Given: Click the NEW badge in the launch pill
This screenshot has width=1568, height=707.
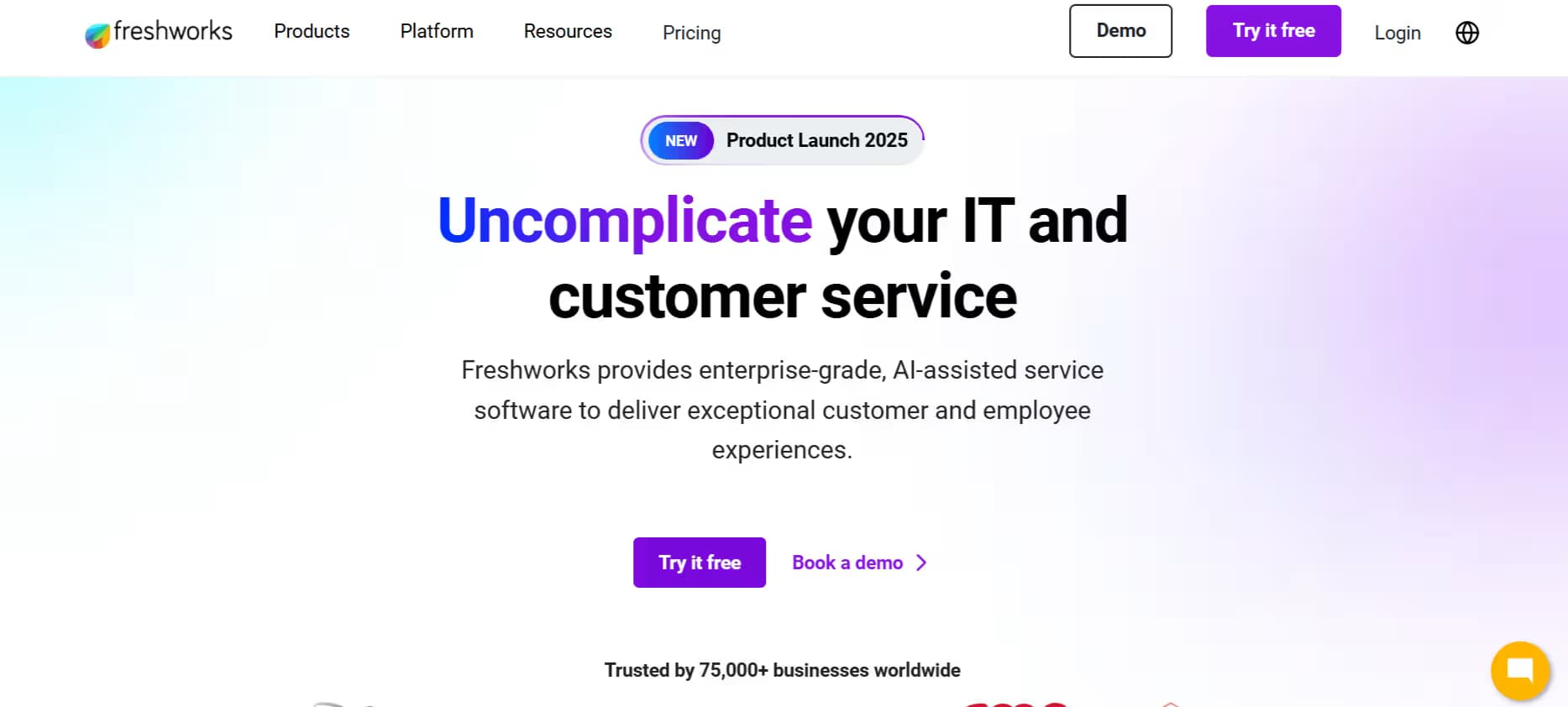Looking at the screenshot, I should 679,140.
